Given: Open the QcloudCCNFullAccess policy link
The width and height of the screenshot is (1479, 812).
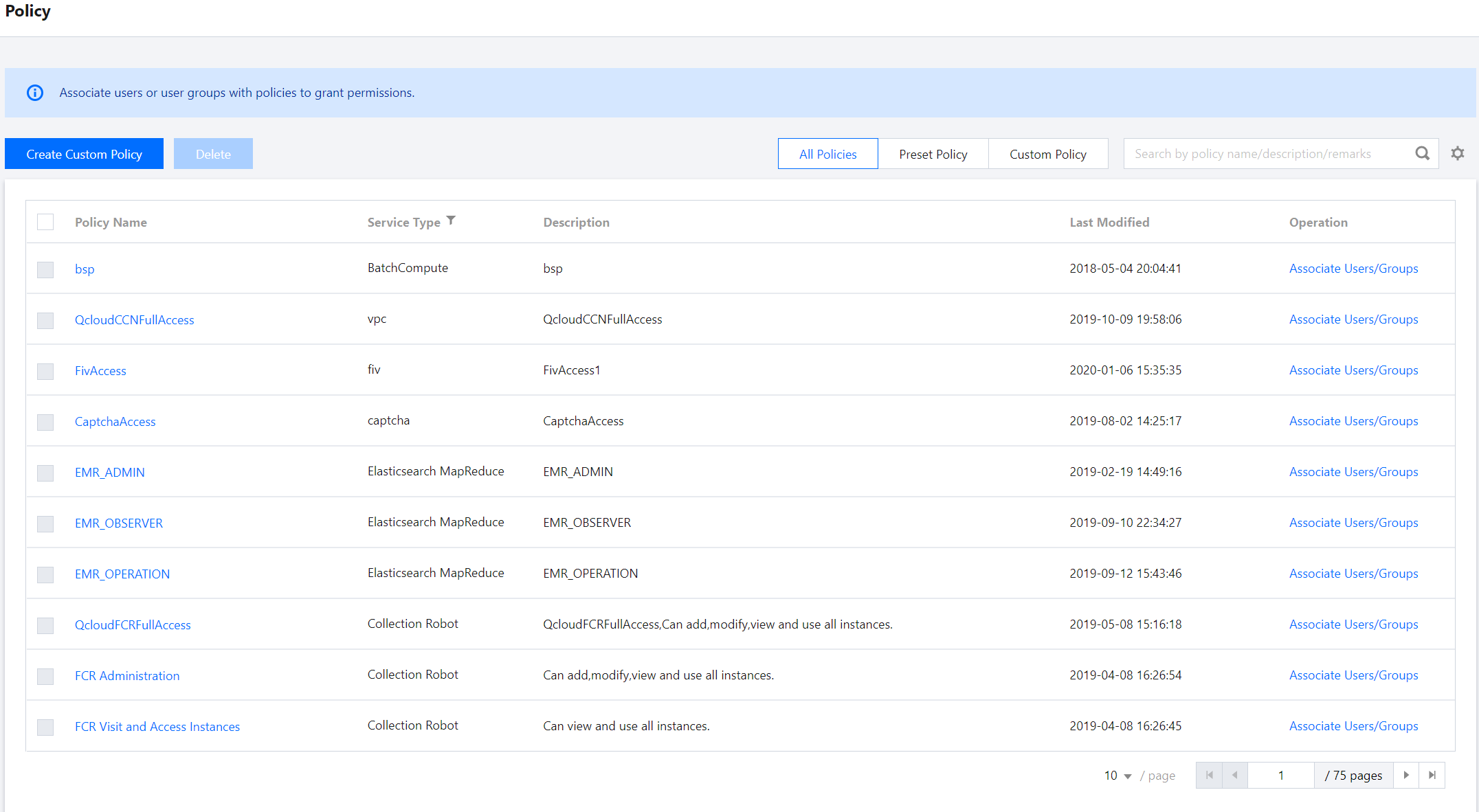Looking at the screenshot, I should [x=135, y=319].
